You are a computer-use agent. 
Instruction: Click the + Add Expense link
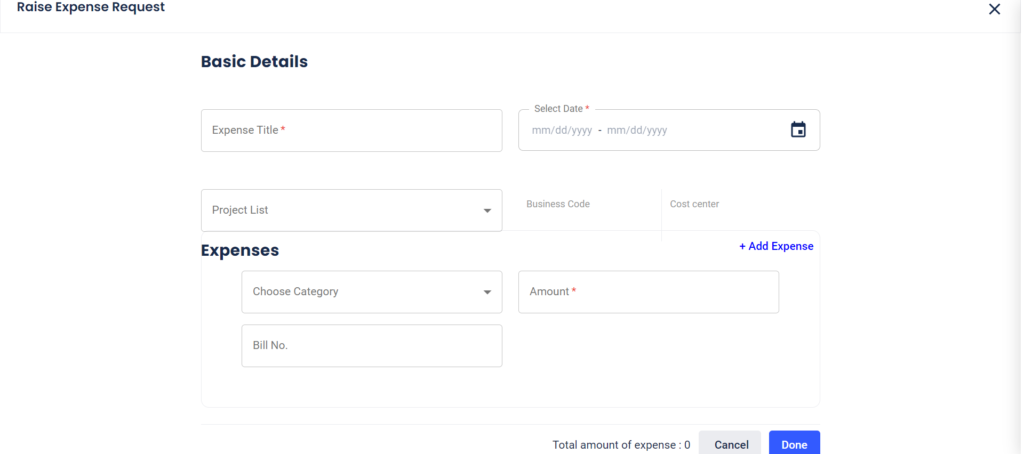click(776, 246)
